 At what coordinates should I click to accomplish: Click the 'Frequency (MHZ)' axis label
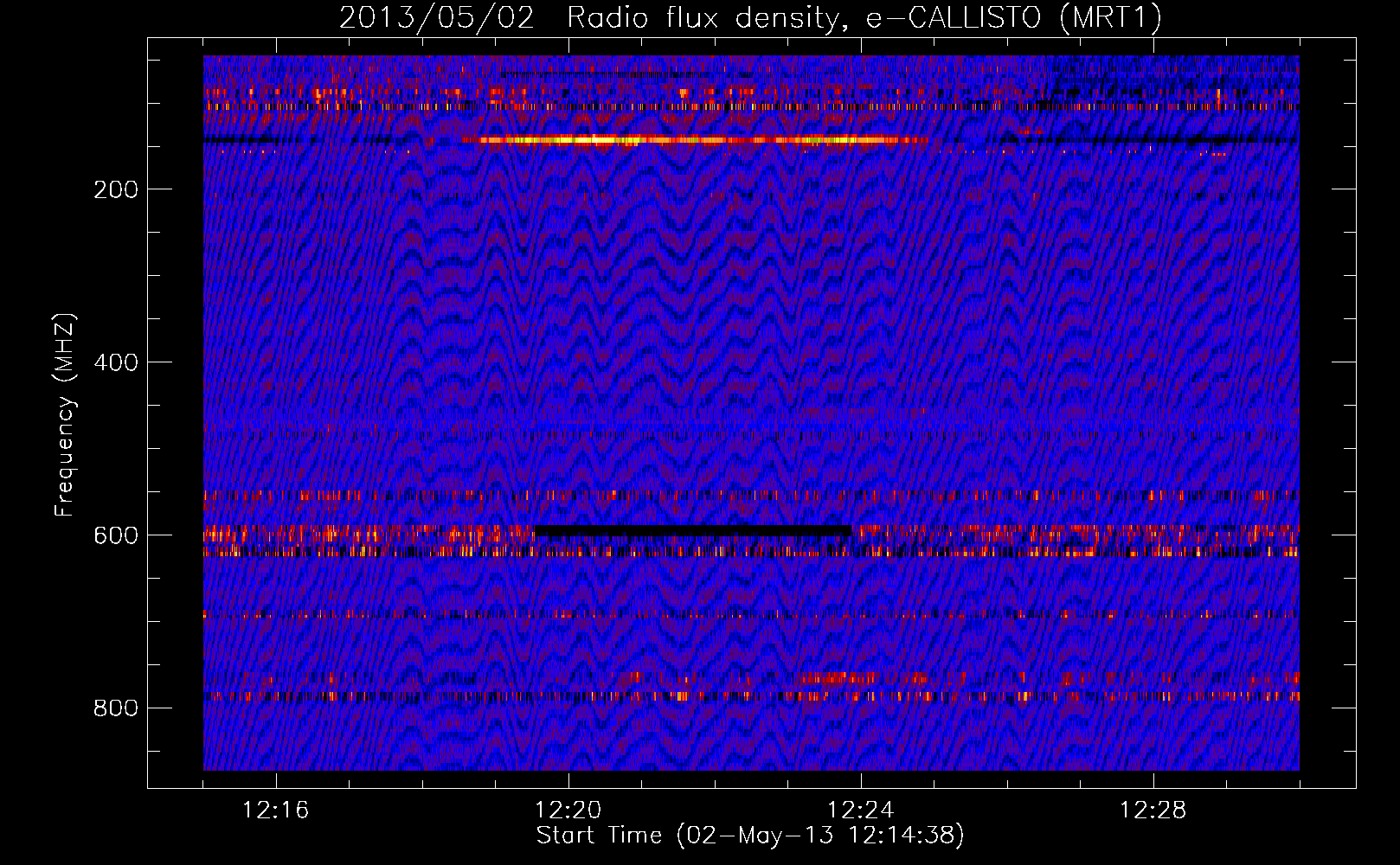tap(65, 414)
